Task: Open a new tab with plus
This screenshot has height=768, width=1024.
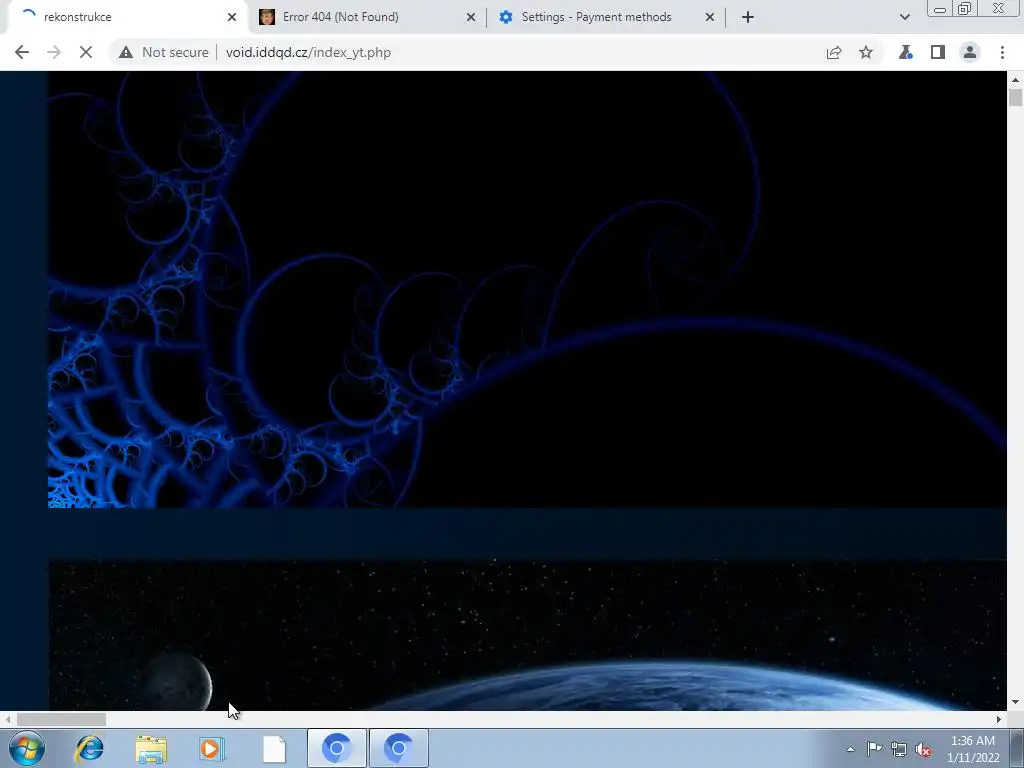Action: (x=748, y=17)
